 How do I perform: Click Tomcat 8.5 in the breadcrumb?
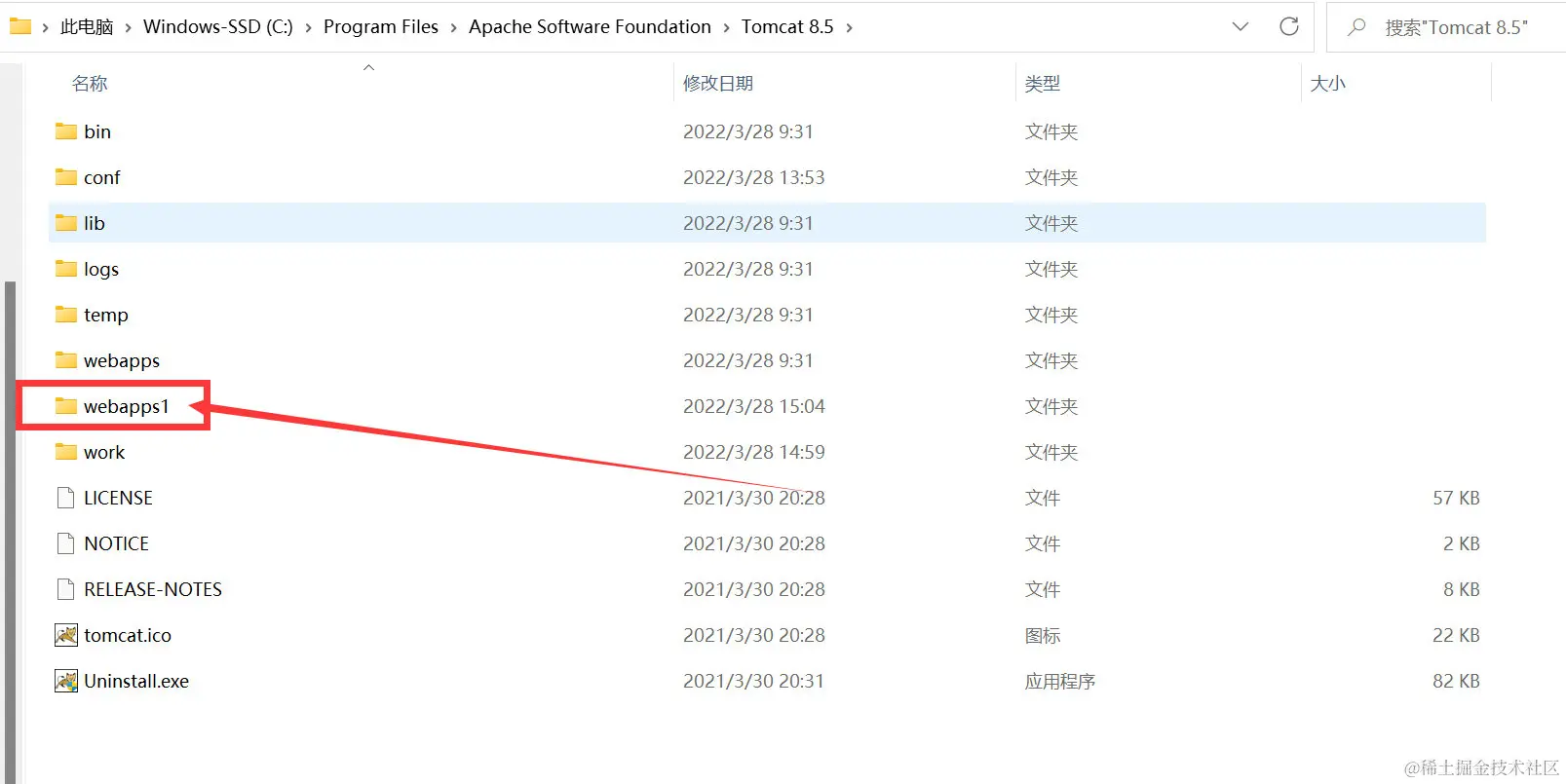[787, 27]
